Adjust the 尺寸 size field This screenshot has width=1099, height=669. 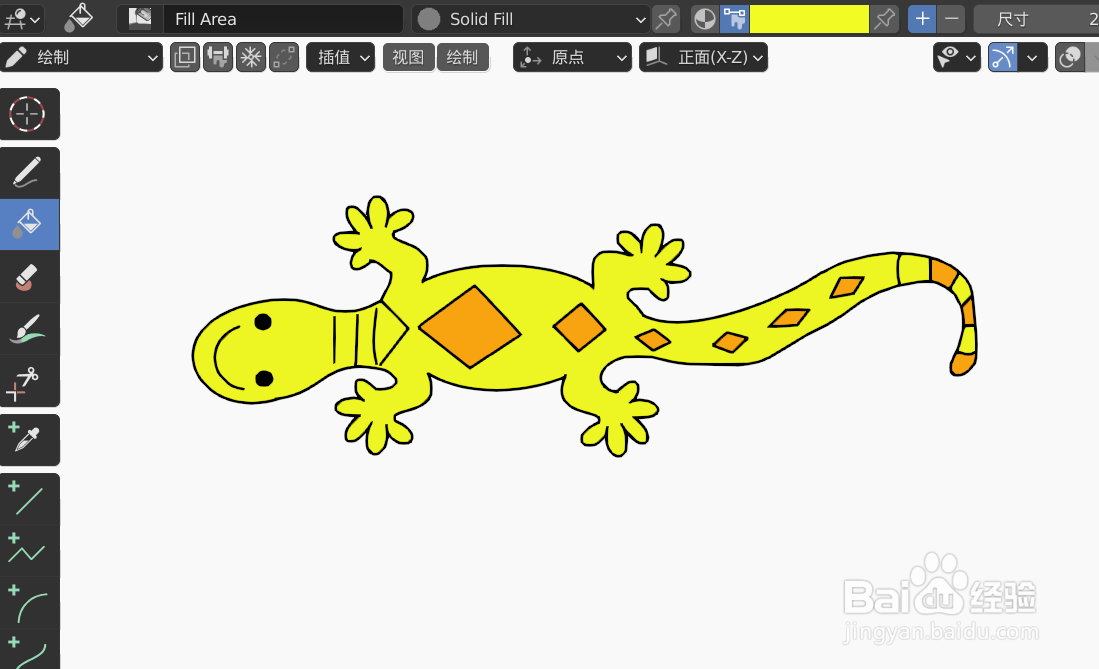[1037, 19]
